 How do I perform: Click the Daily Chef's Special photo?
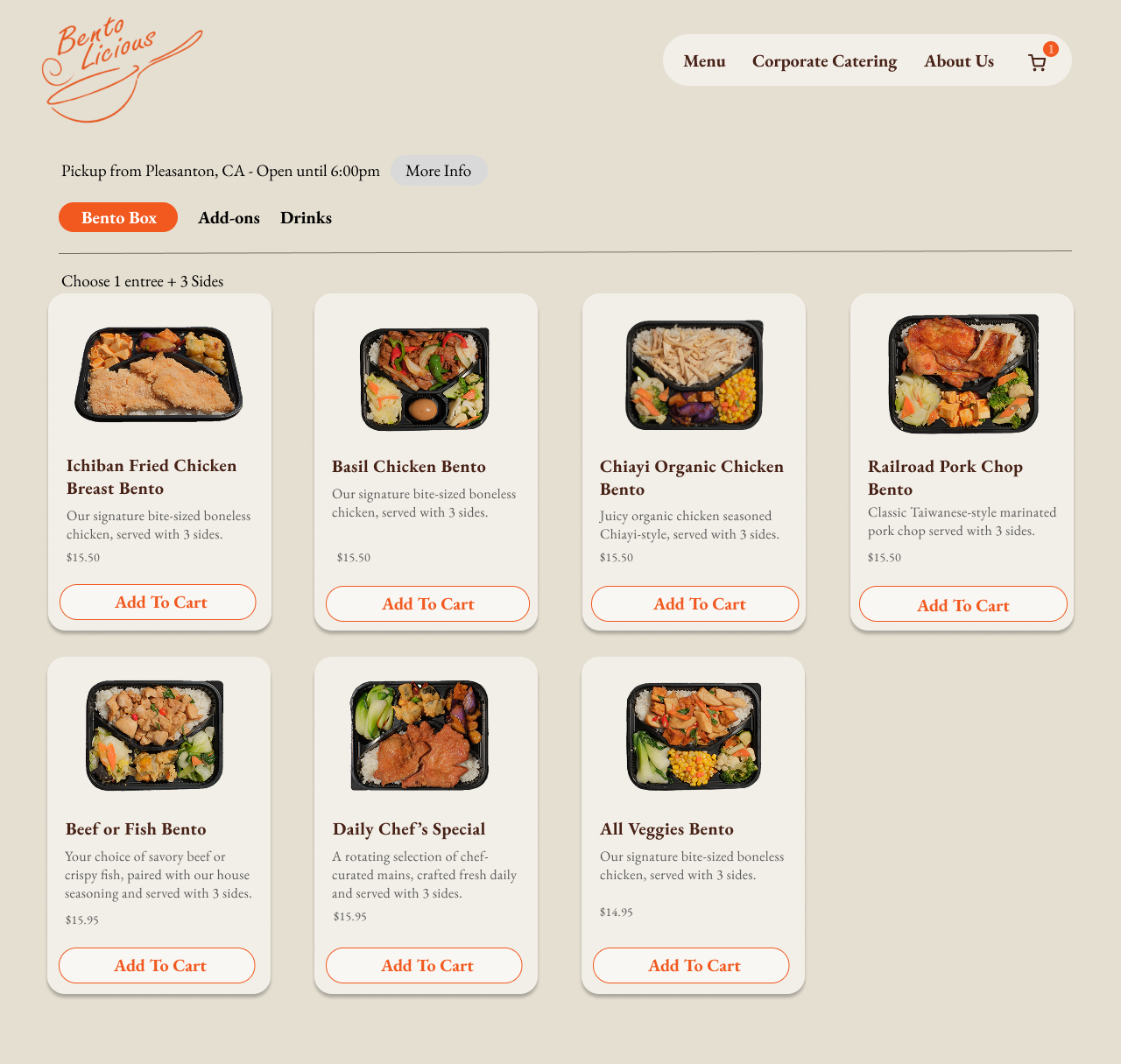[x=419, y=735]
